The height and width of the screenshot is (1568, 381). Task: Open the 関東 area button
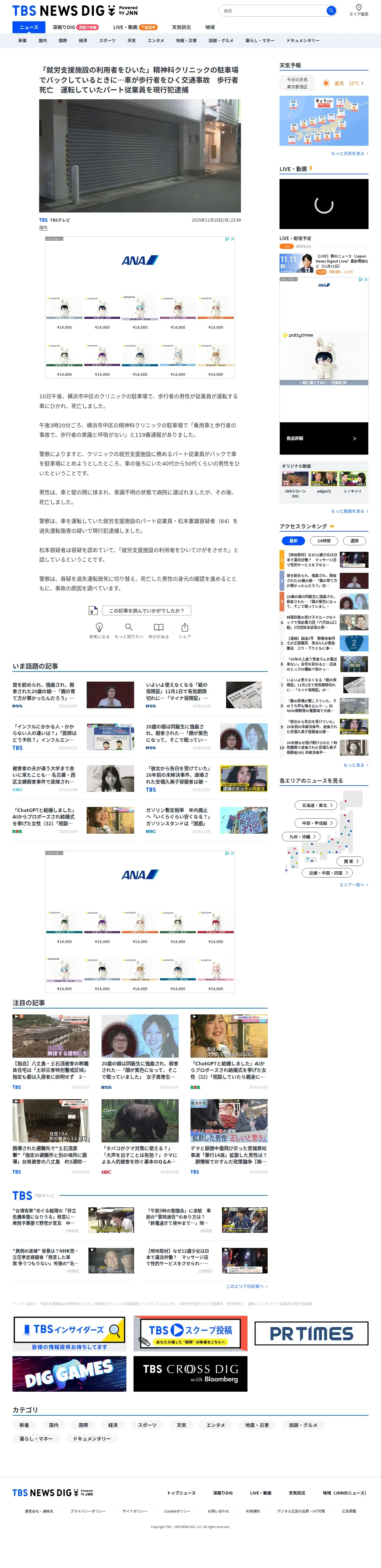pos(350,861)
